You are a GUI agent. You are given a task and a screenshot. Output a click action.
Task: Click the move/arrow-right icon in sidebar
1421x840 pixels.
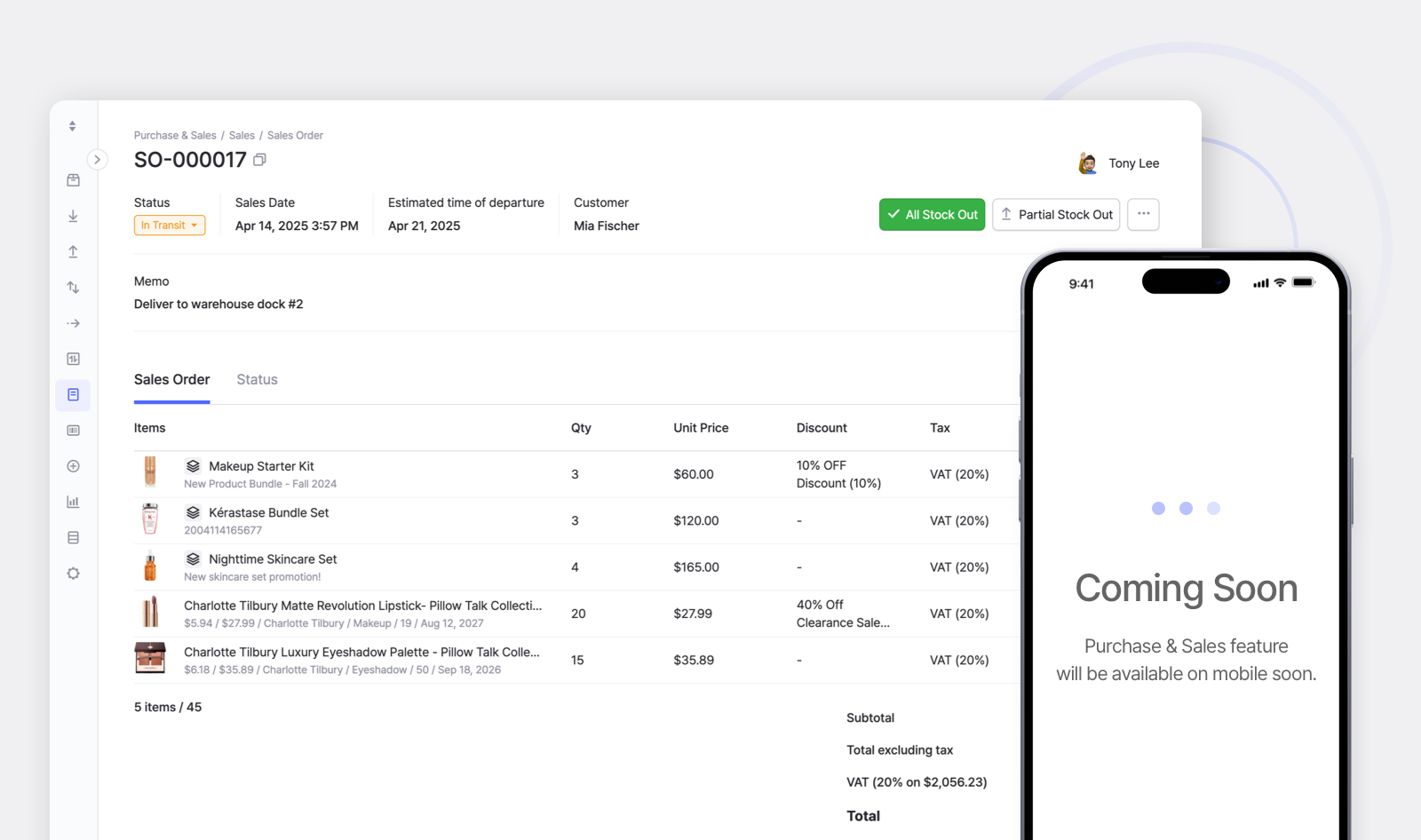click(x=73, y=322)
